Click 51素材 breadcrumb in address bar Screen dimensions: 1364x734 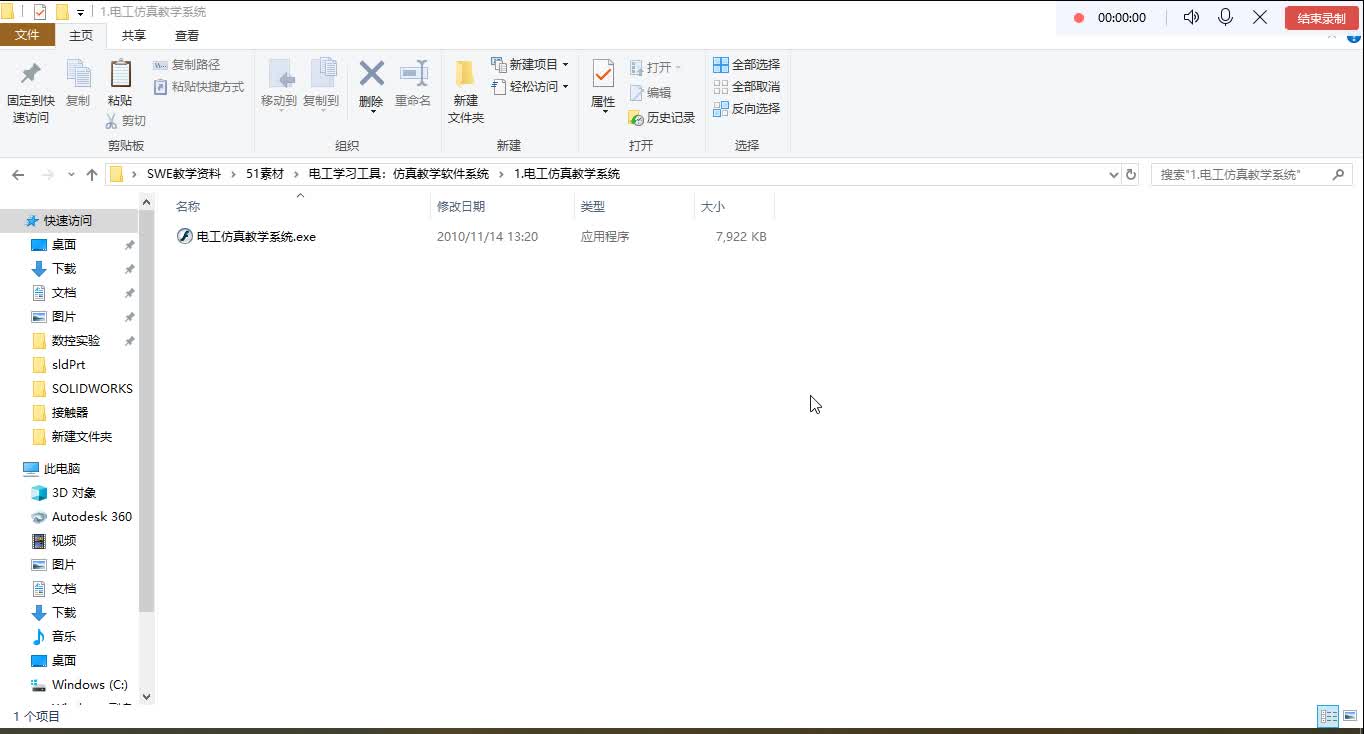(x=265, y=174)
